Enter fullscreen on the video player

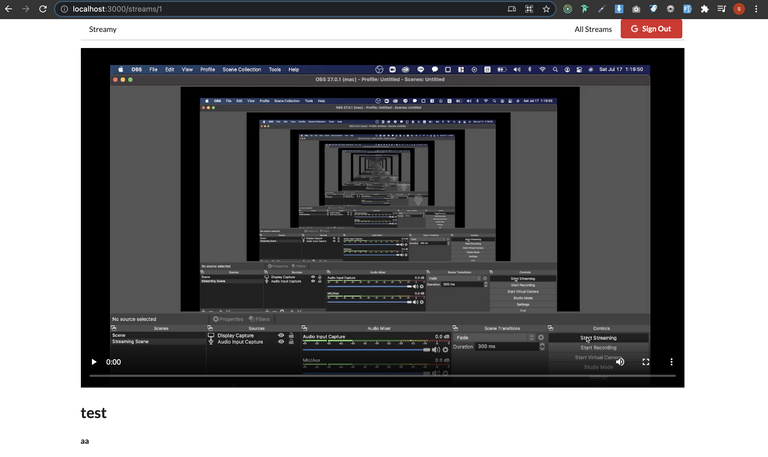point(646,362)
